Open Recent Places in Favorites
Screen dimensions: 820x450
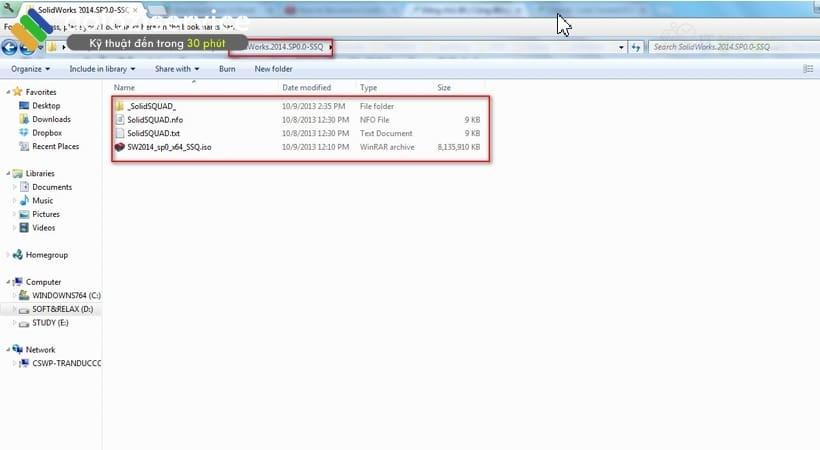point(55,147)
